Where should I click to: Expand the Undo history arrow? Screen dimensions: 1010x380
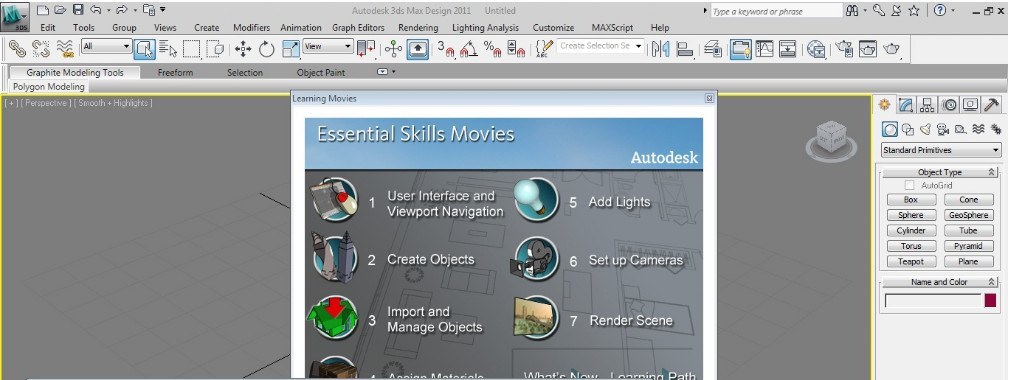(108, 10)
